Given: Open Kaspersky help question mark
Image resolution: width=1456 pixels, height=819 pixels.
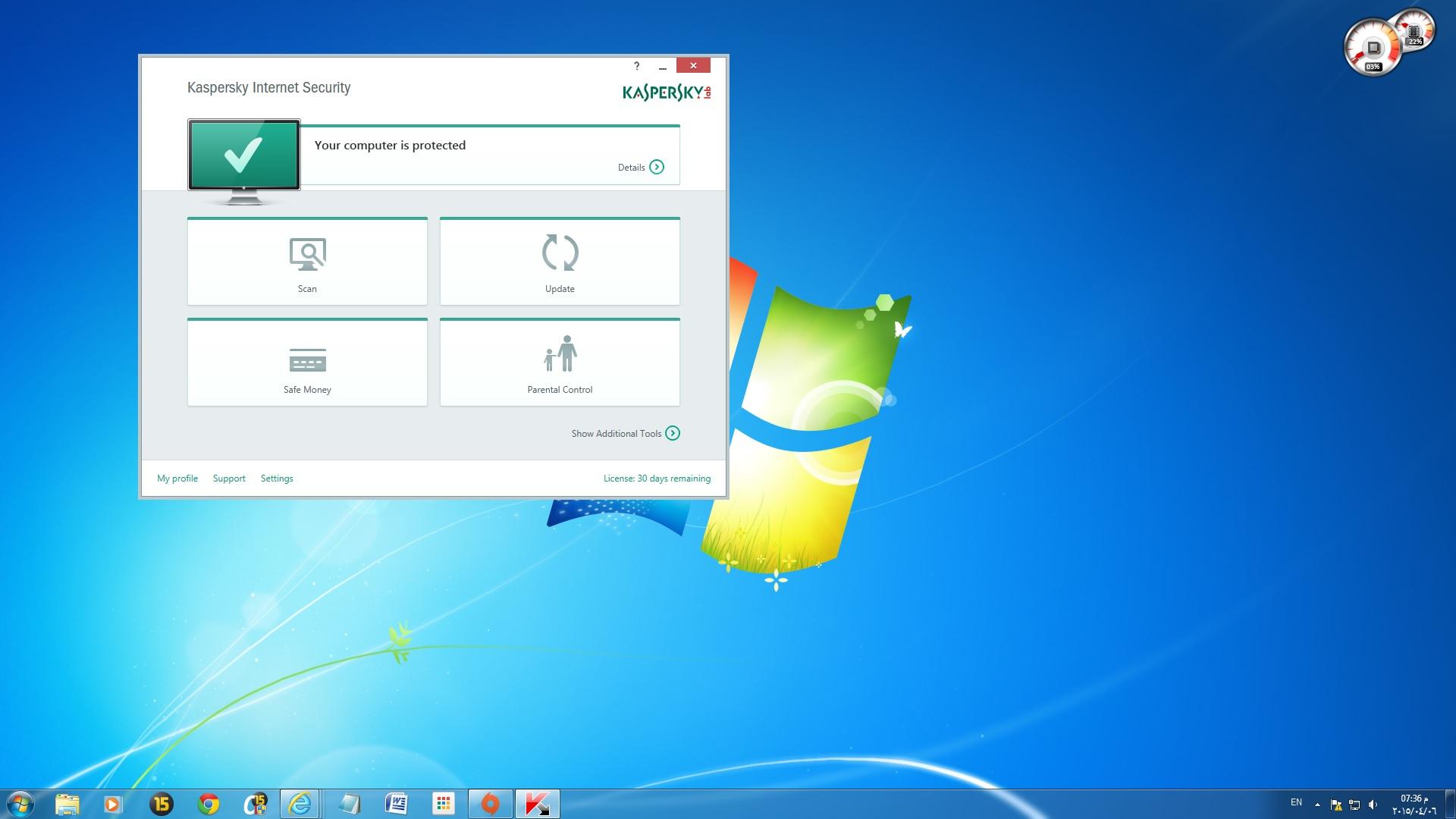Looking at the screenshot, I should 637,66.
